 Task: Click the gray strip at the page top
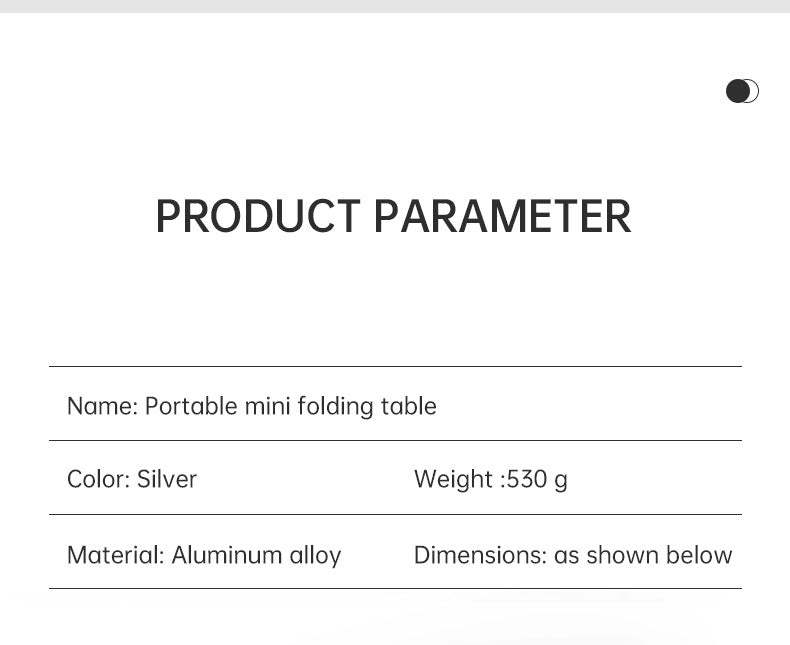[x=395, y=6]
